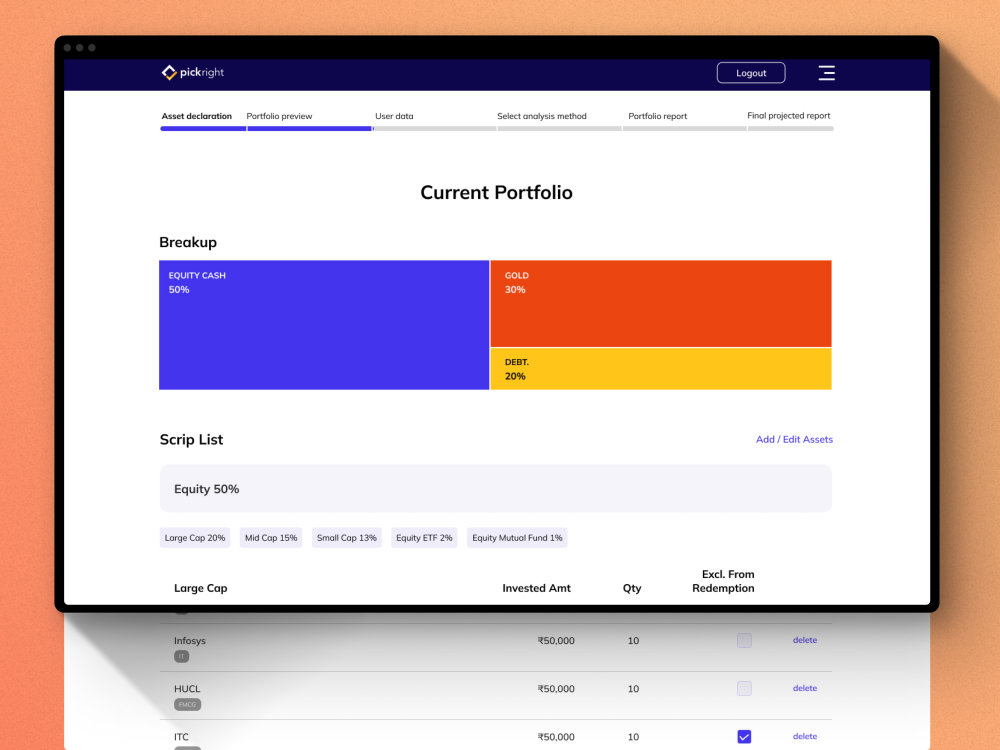
Task: Go to Select analysis method step
Action: [541, 116]
